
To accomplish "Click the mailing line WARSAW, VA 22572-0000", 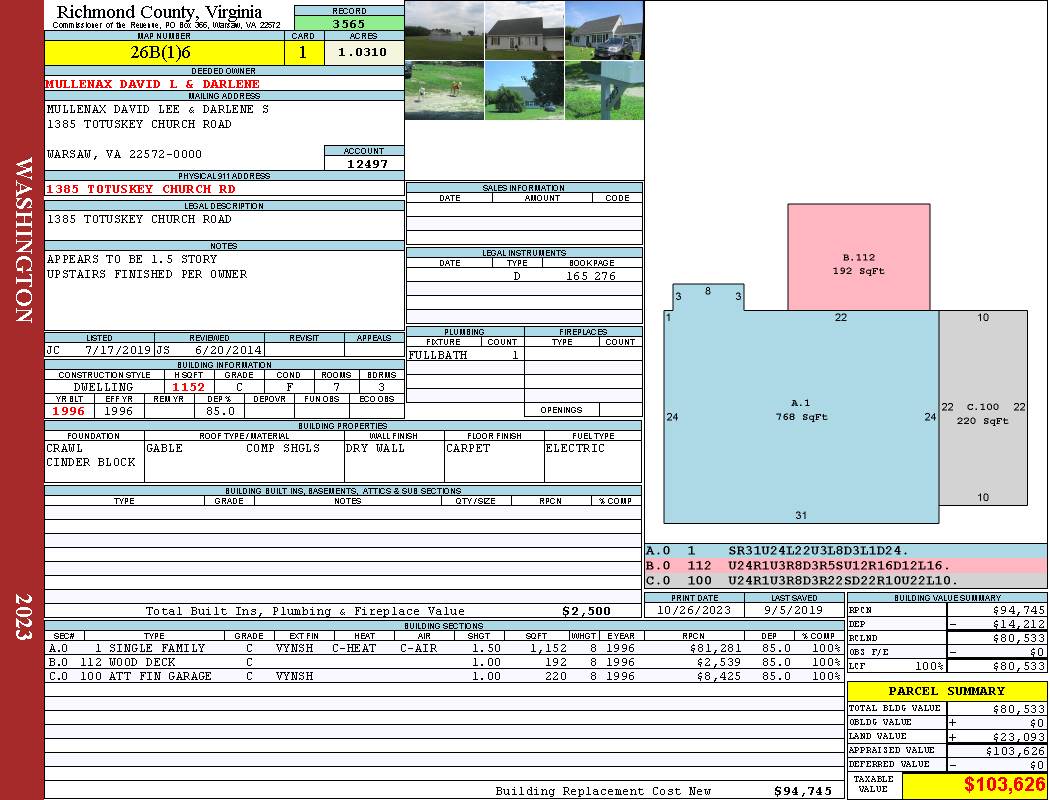I will [x=124, y=154].
